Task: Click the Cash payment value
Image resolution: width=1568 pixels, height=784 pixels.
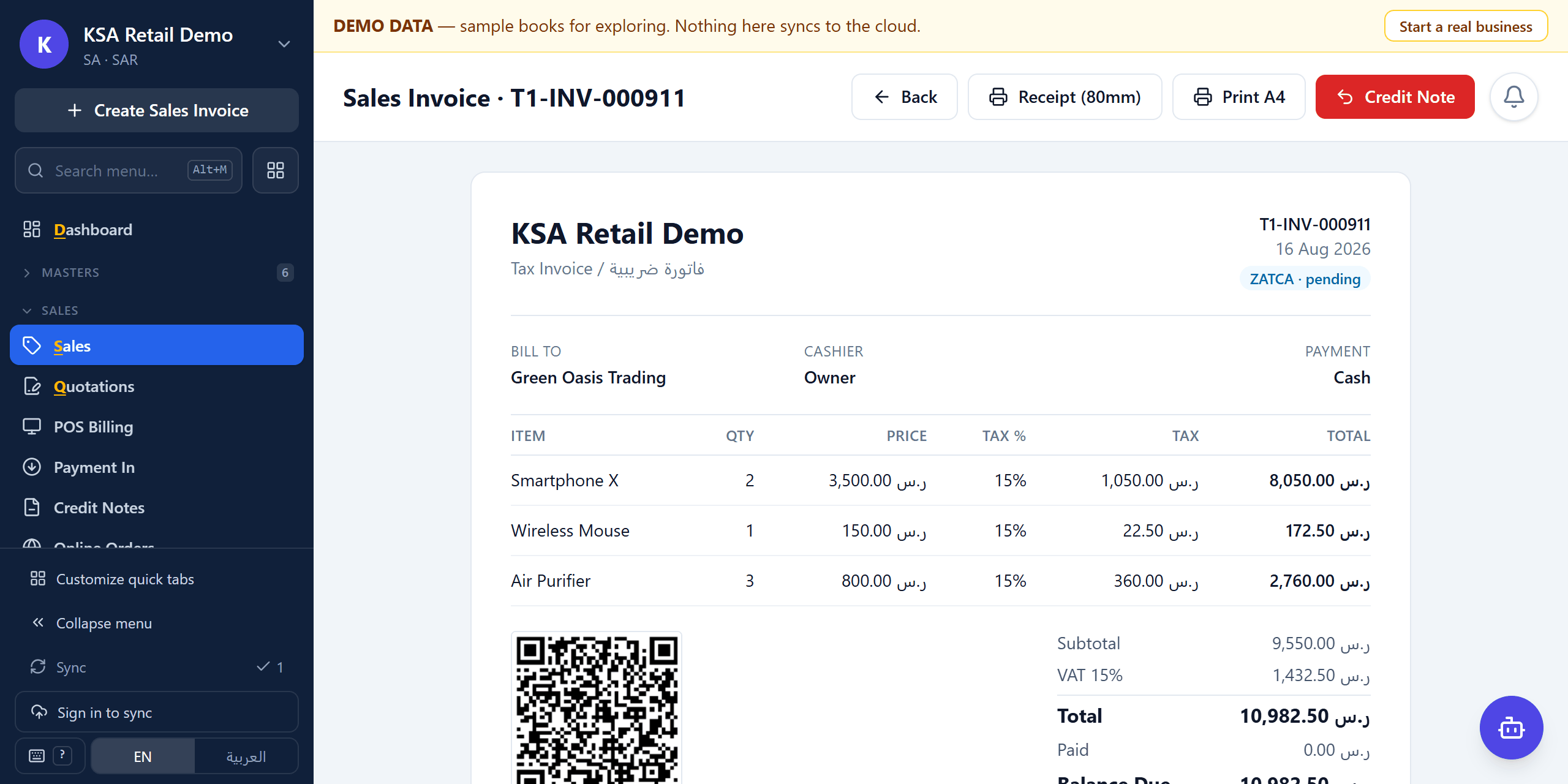Action: click(1352, 377)
